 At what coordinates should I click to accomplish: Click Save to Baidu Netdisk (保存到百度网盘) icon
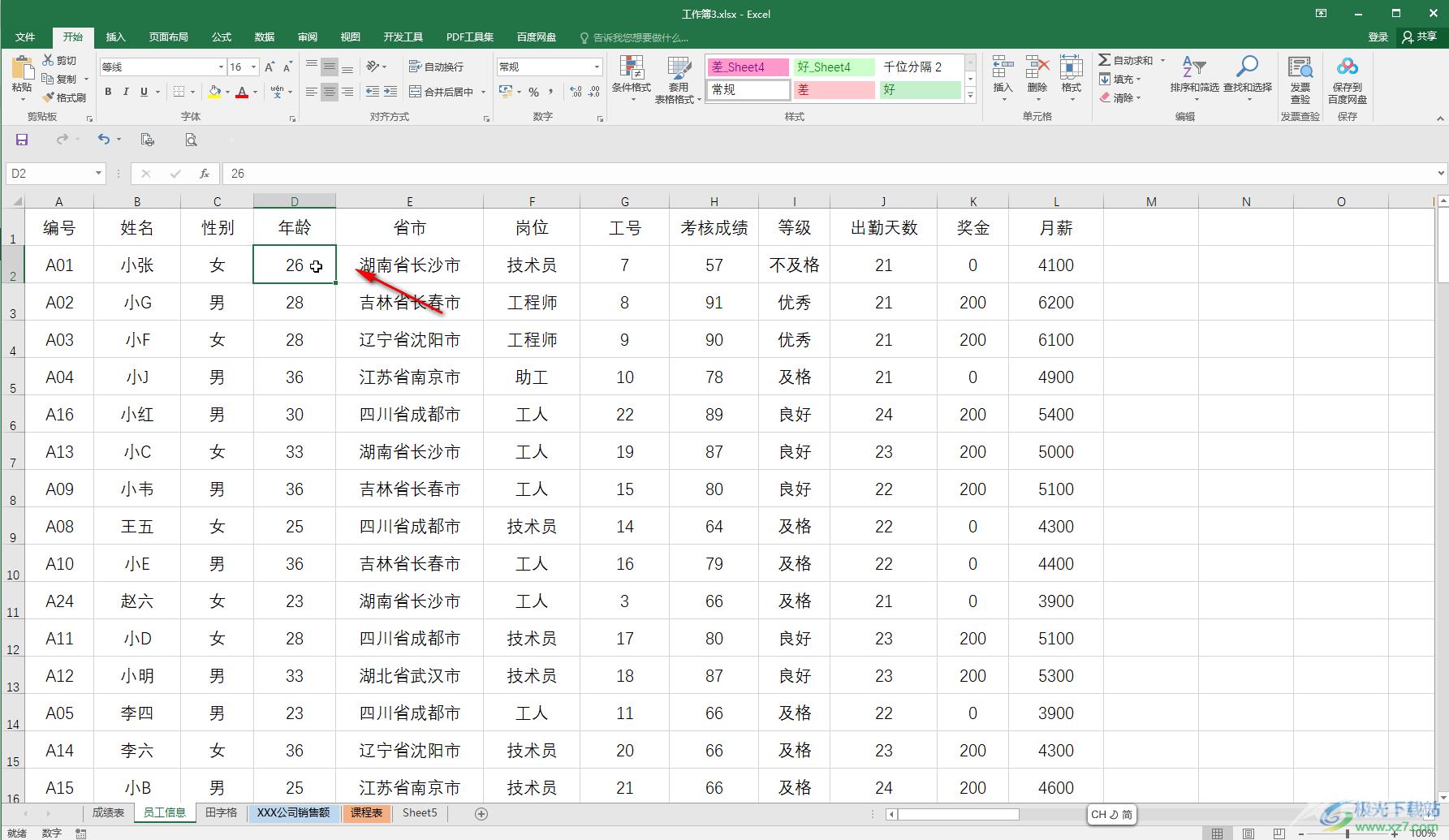[x=1348, y=67]
